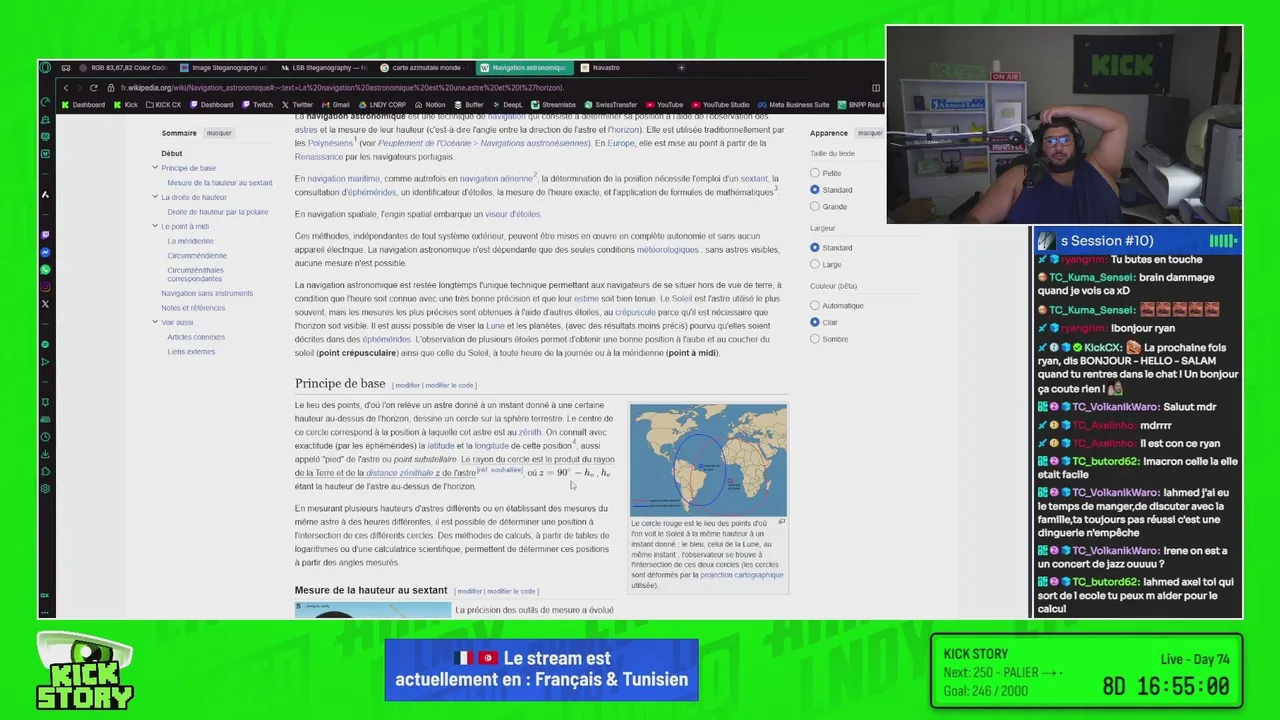Open Kick bookmark in bookmarks bar

125,105
